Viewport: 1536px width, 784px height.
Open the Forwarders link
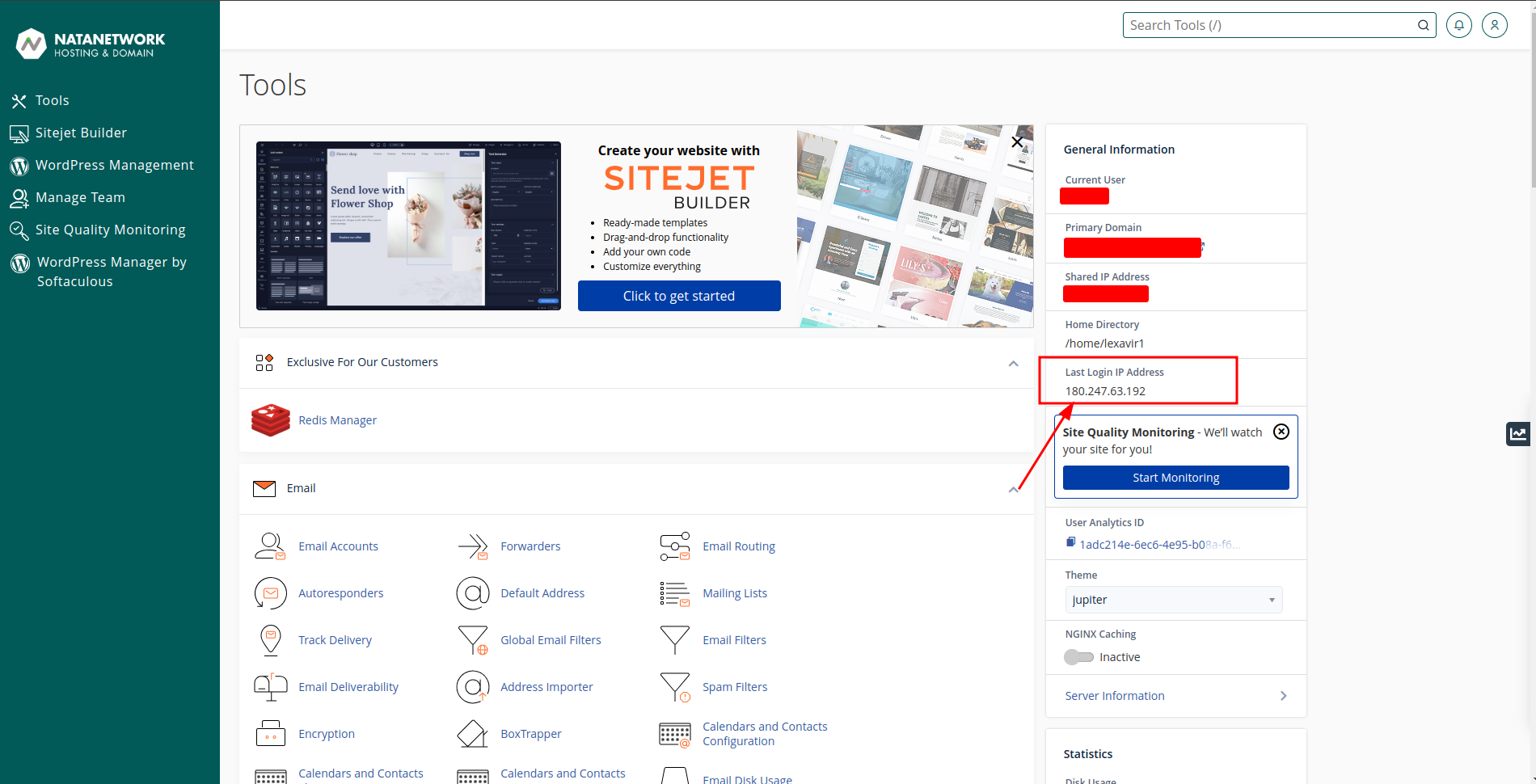coord(530,546)
